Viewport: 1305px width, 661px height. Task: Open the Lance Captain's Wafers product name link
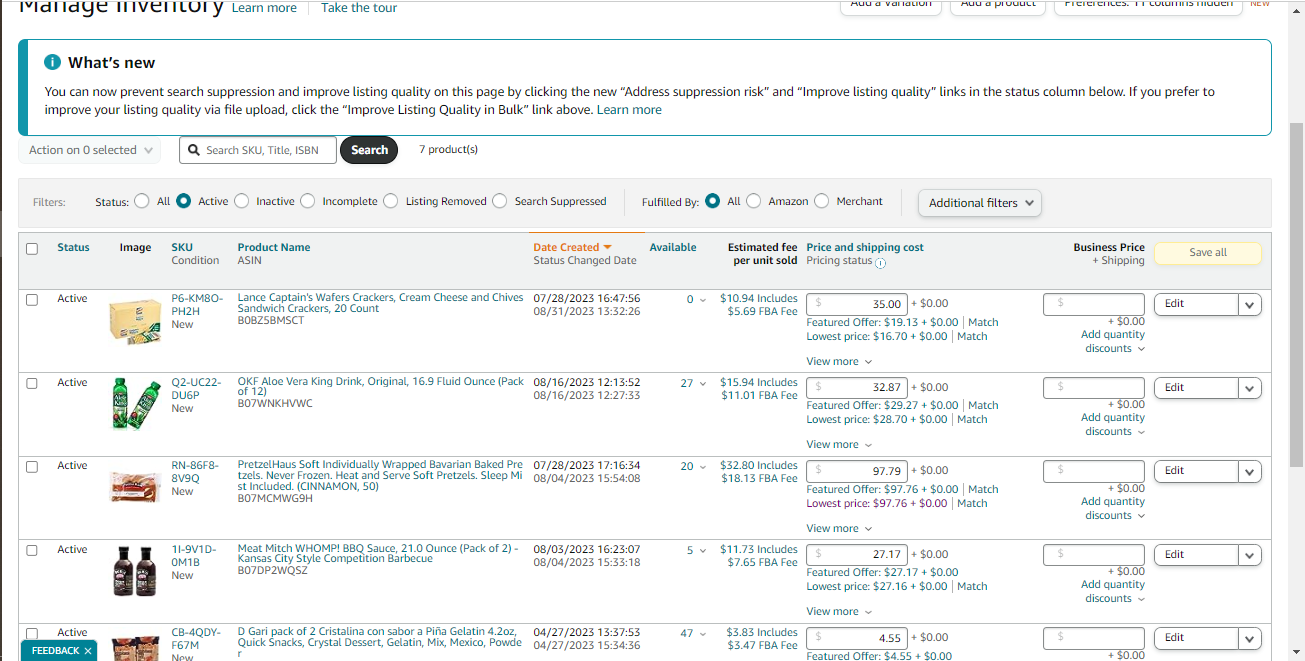380,303
